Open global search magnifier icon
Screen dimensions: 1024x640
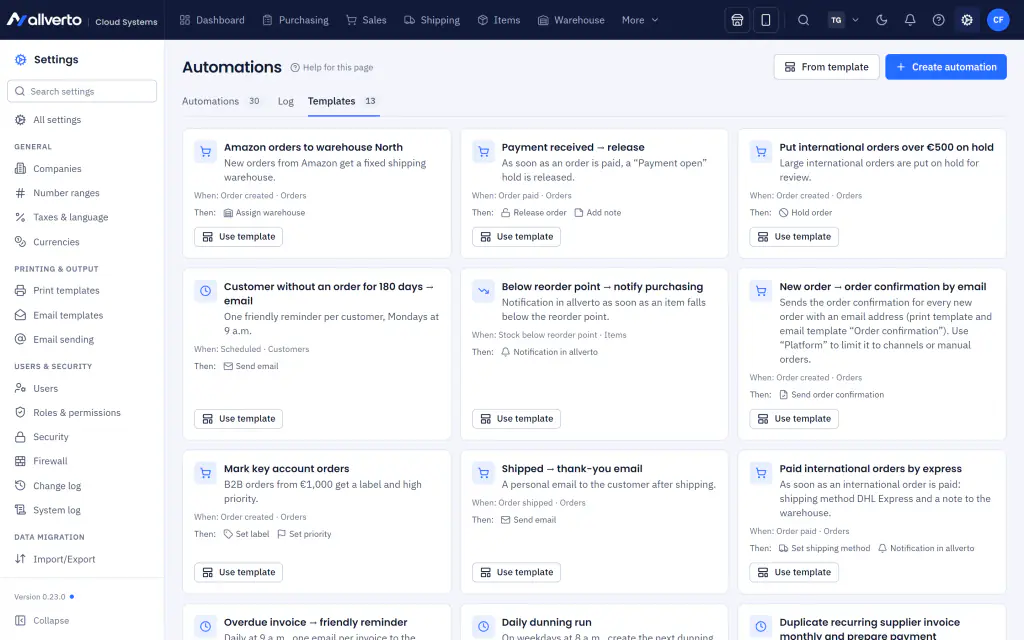tap(803, 20)
